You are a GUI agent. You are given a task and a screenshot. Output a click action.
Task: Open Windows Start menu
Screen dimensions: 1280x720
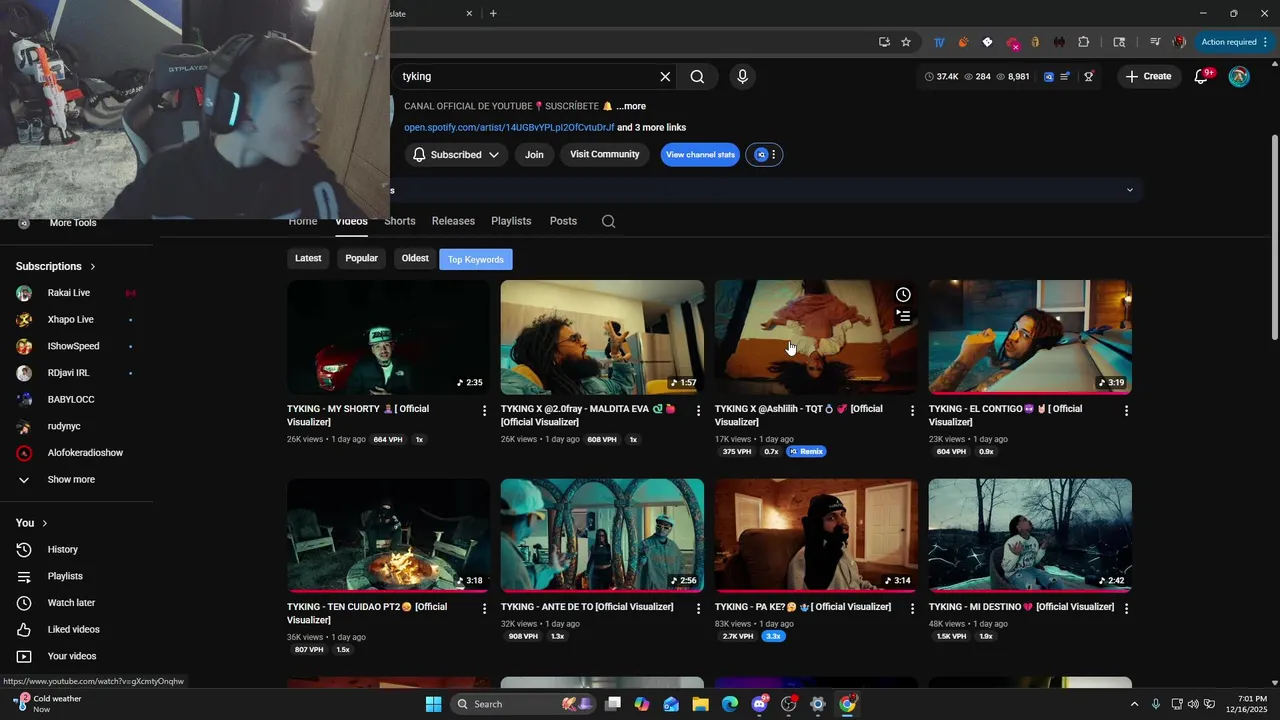[x=433, y=704]
